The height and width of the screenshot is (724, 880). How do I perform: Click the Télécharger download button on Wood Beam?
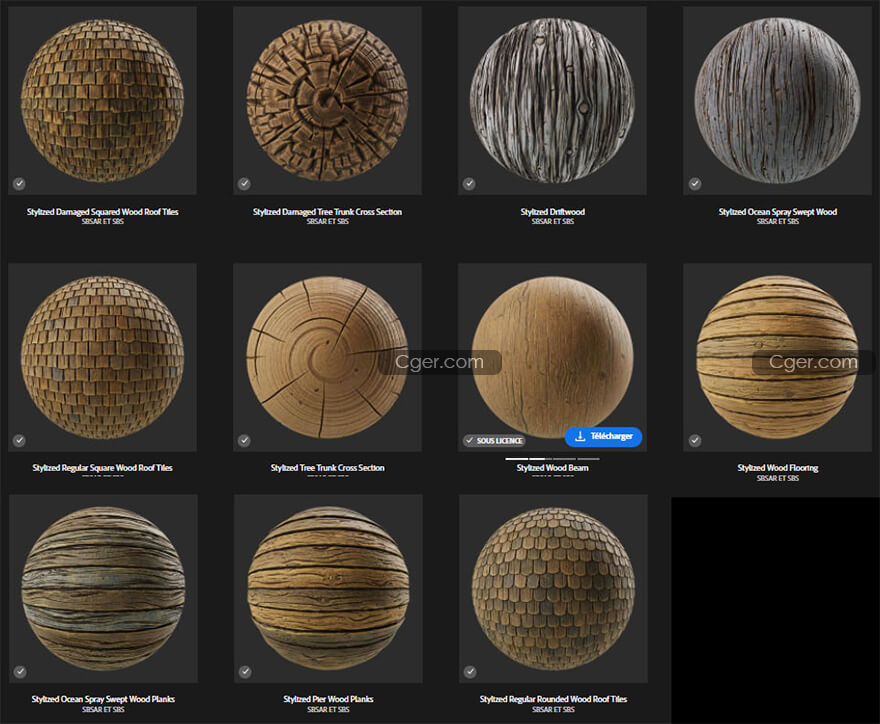pos(603,436)
